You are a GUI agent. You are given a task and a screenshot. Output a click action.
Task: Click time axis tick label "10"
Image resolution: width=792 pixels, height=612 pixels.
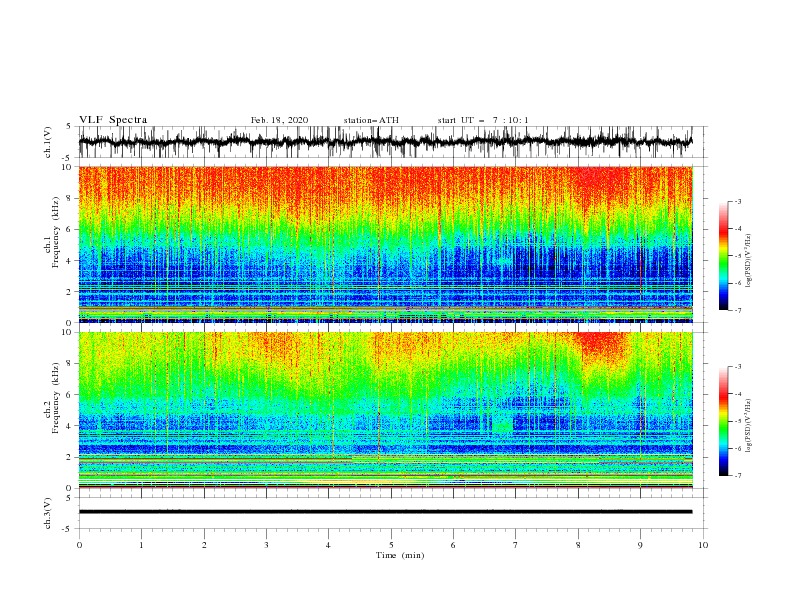pyautogui.click(x=703, y=545)
